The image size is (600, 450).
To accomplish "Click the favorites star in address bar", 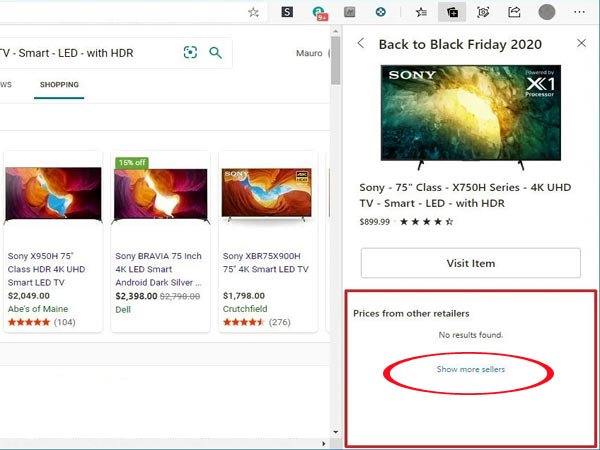I will pos(253,12).
